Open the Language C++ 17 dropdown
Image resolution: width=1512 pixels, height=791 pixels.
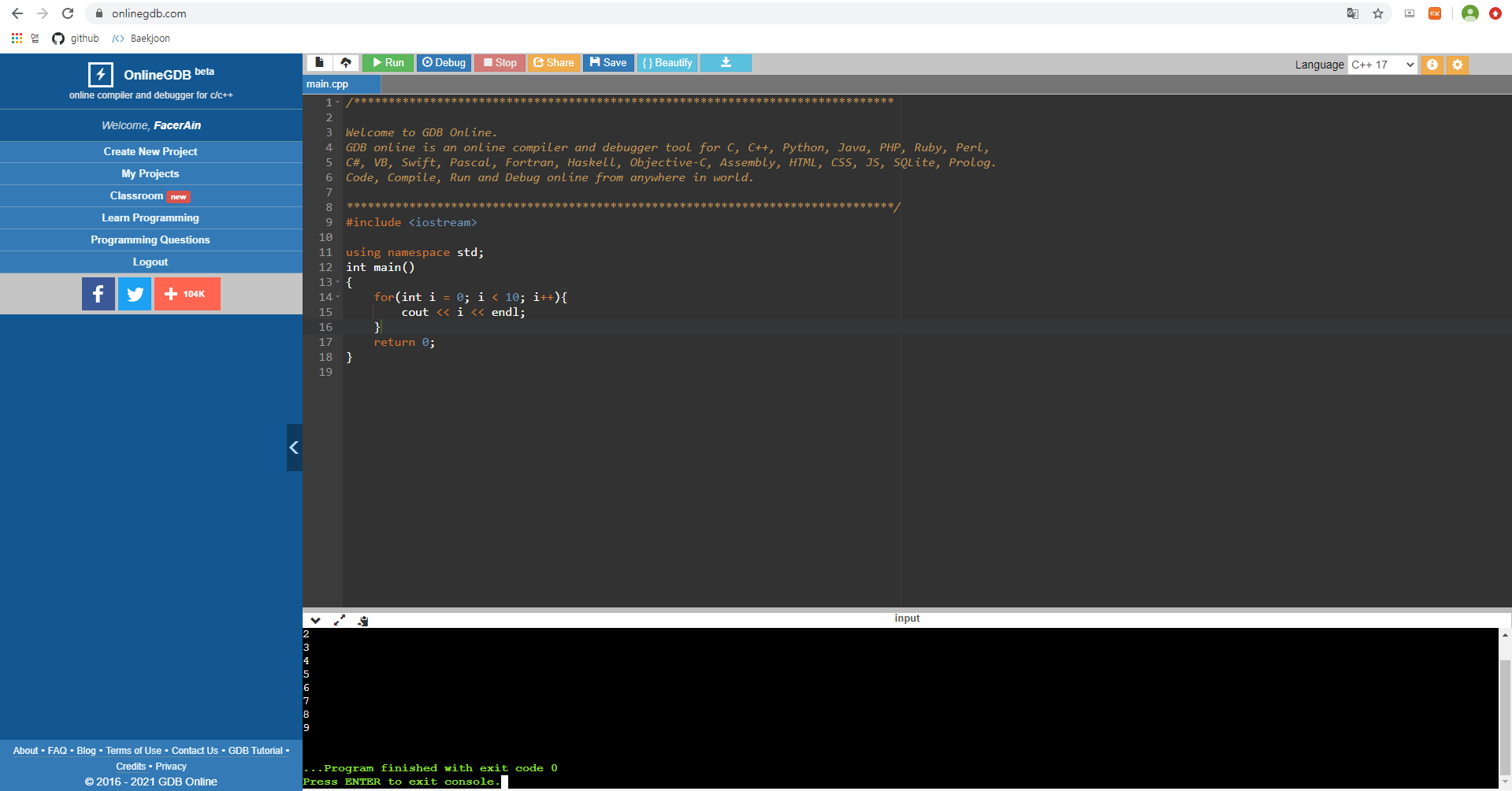pyautogui.click(x=1383, y=65)
